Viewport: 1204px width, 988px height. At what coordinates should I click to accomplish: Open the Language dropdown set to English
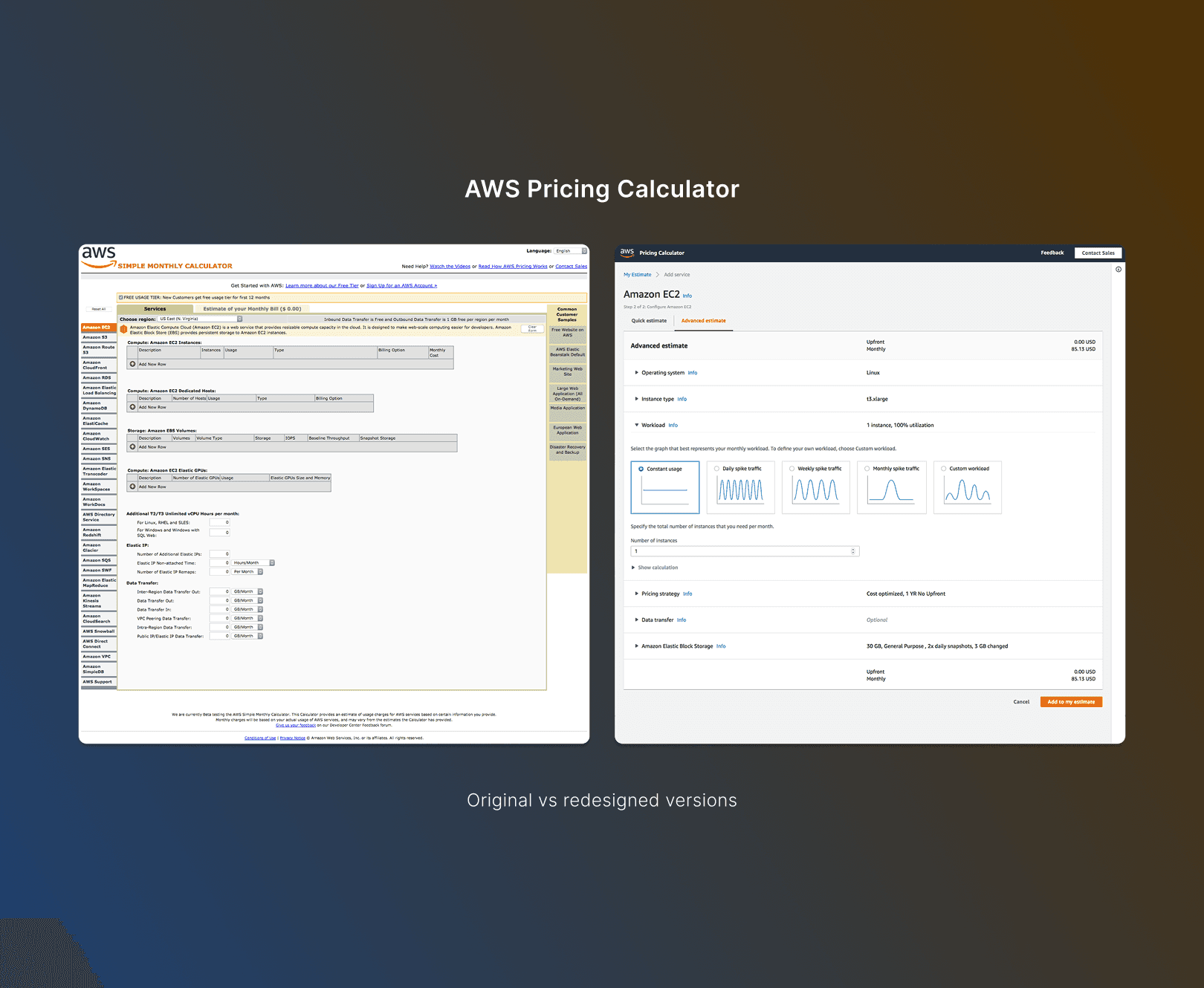[571, 251]
